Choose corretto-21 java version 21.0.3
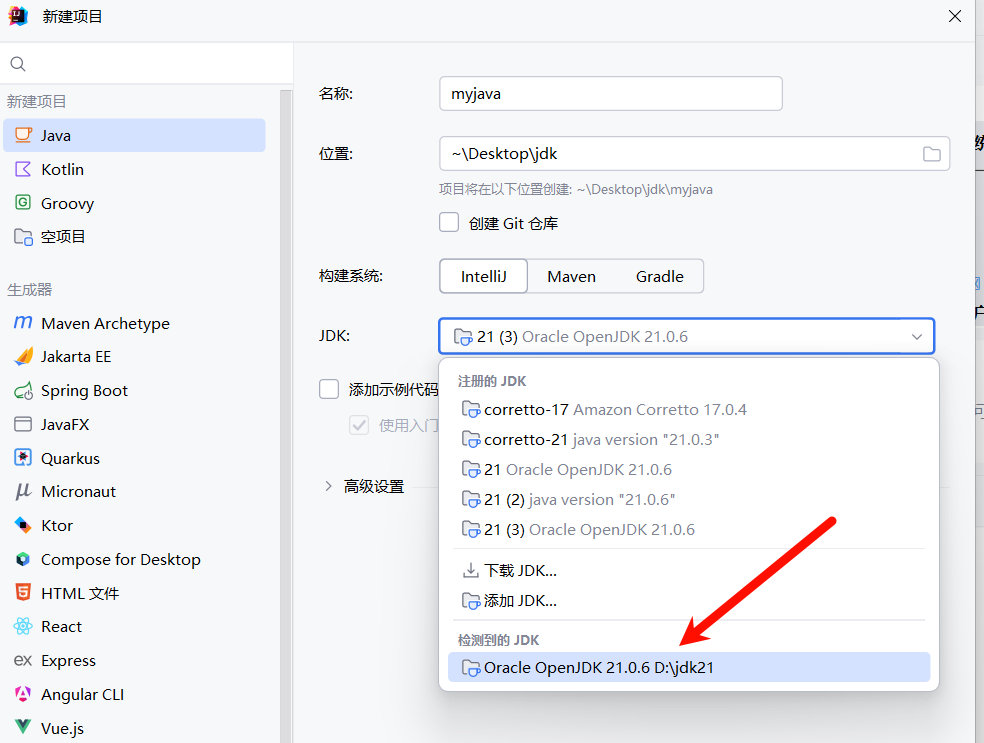This screenshot has width=984, height=743. click(x=689, y=440)
